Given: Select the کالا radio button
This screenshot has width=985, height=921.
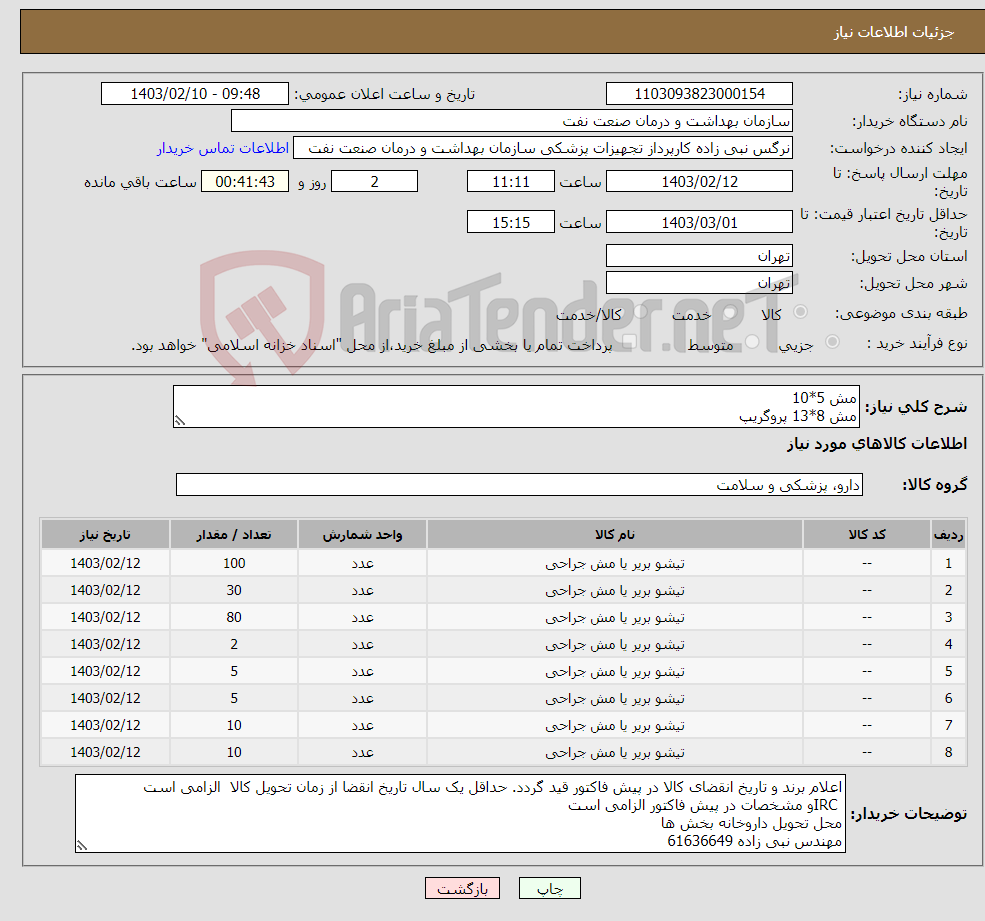Looking at the screenshot, I should click(x=800, y=312).
